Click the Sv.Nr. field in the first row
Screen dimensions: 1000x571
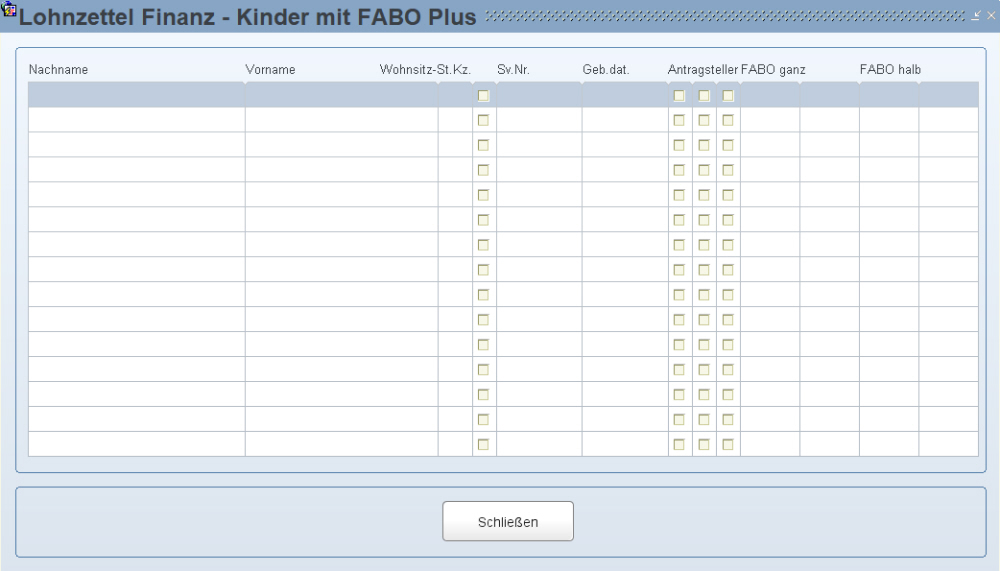pyautogui.click(x=538, y=95)
